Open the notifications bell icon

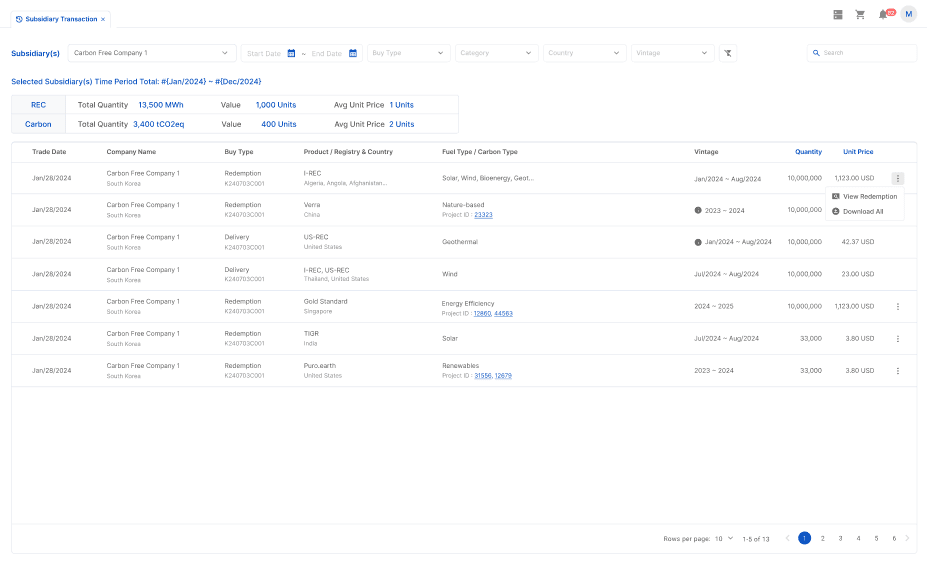(x=883, y=14)
